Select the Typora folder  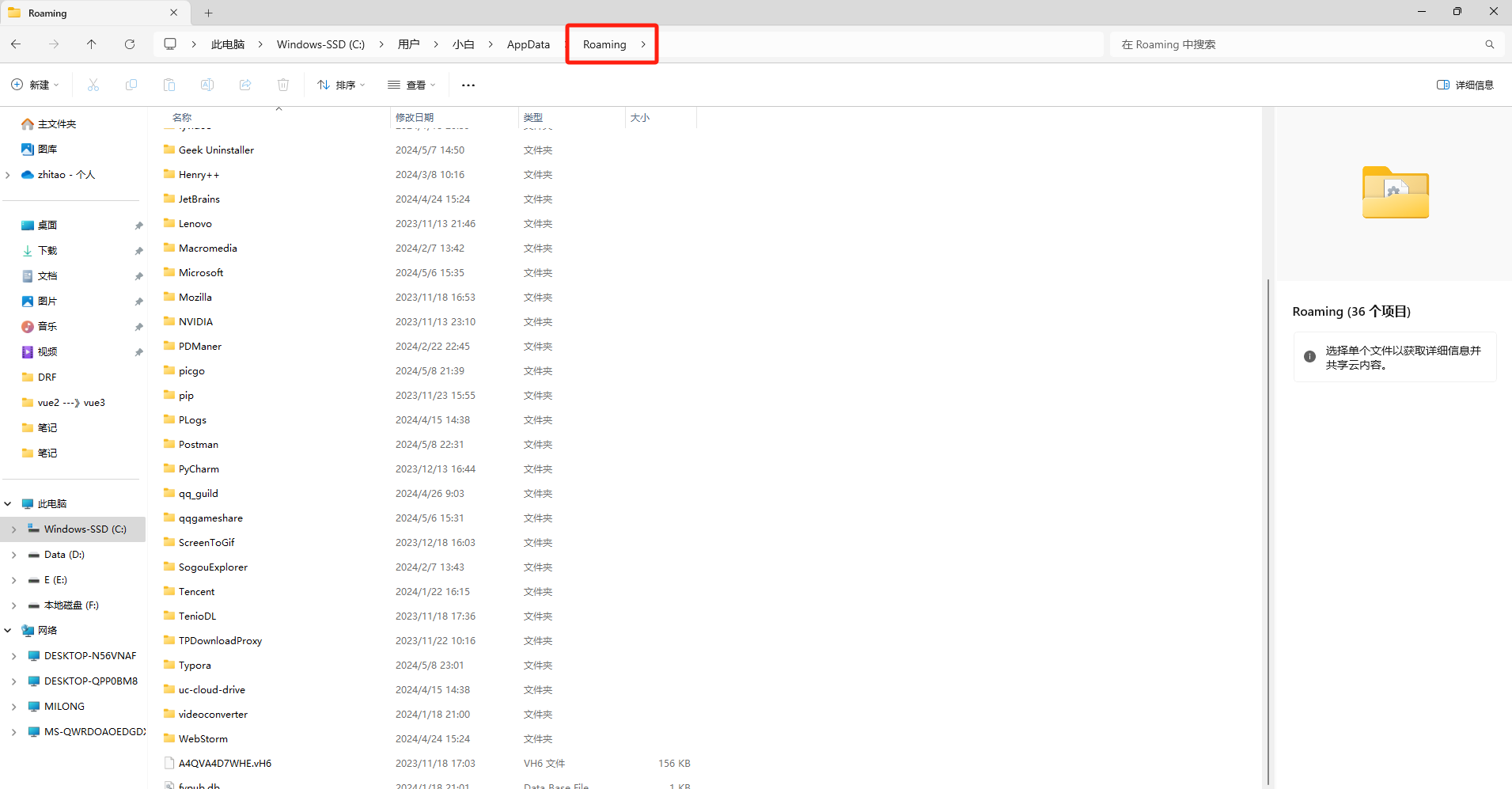click(195, 666)
